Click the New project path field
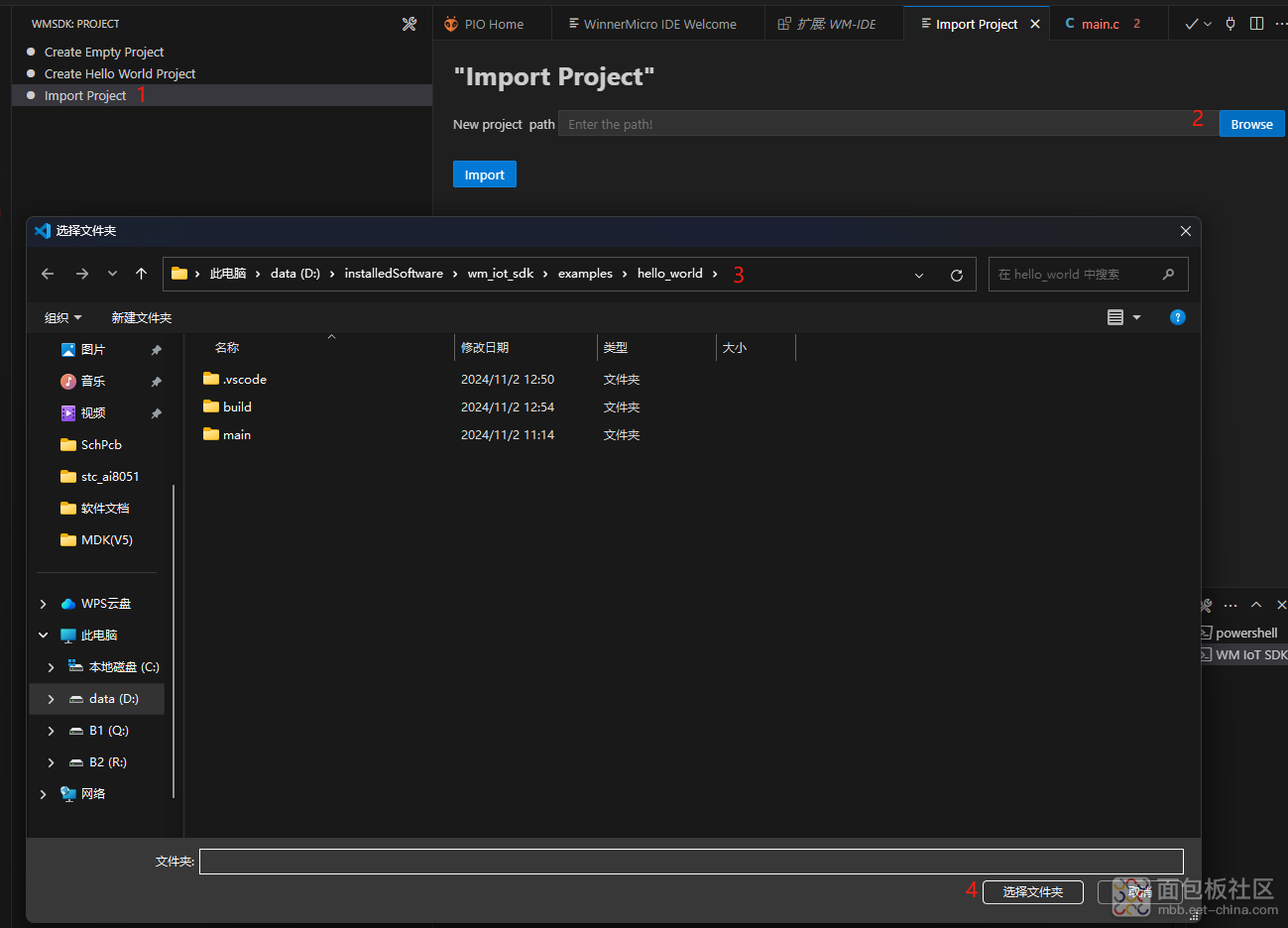1288x928 pixels. 887,124
